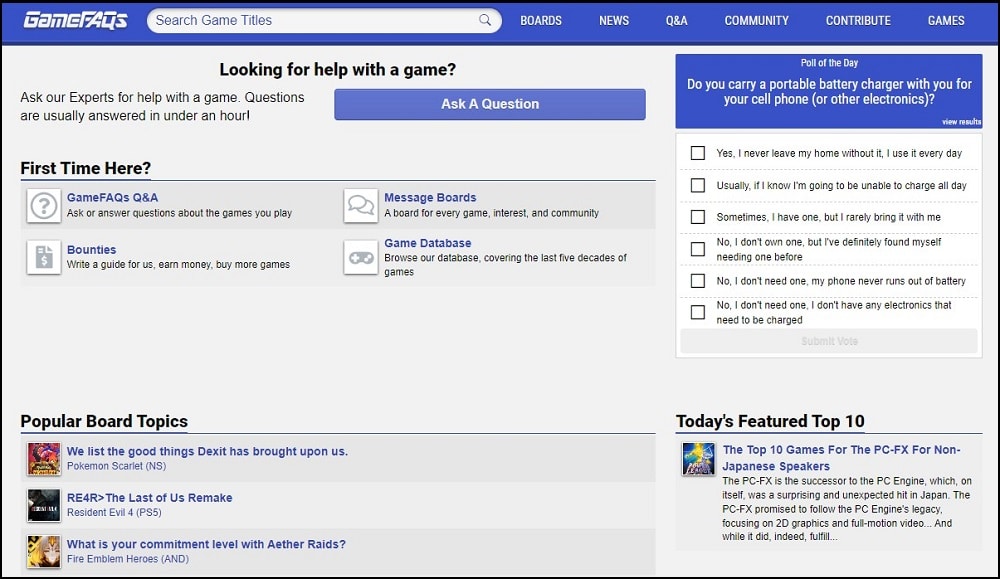This screenshot has height=579, width=1000.
Task: Open the Q&A menu
Action: coord(677,20)
